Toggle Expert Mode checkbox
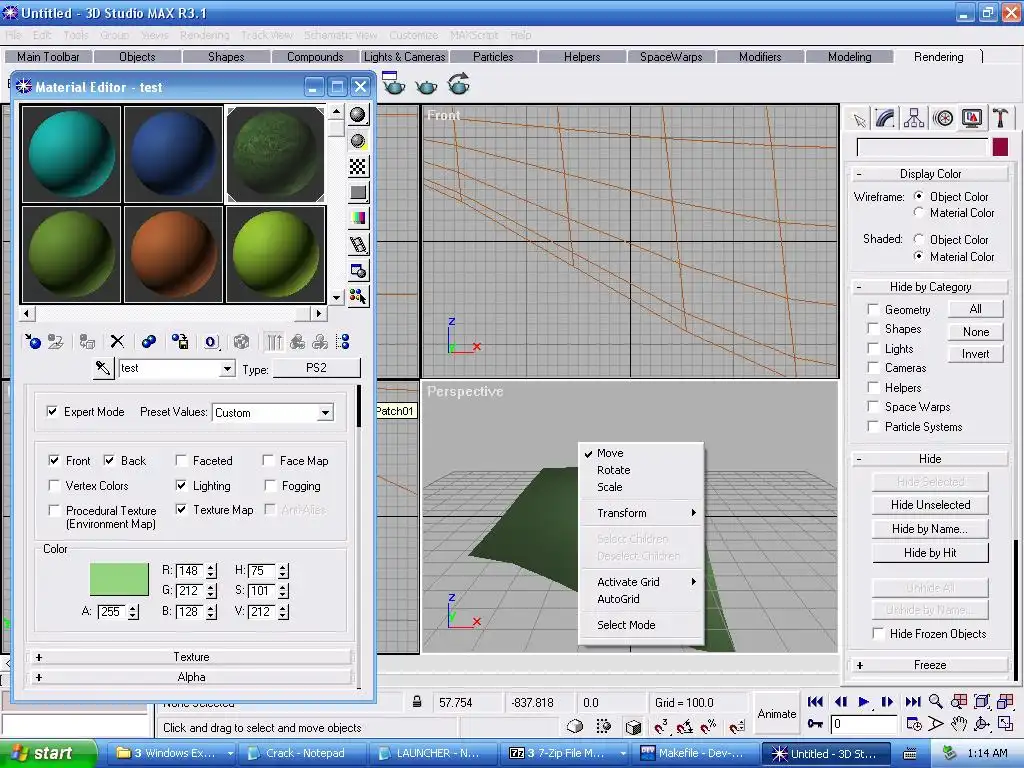This screenshot has height=768, width=1024. [x=52, y=411]
